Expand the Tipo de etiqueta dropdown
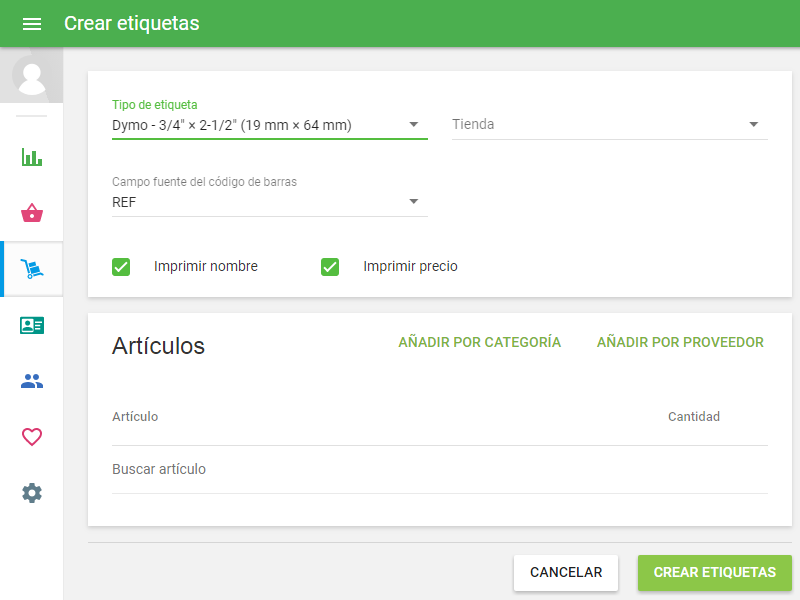The height and width of the screenshot is (600, 800). pos(269,125)
